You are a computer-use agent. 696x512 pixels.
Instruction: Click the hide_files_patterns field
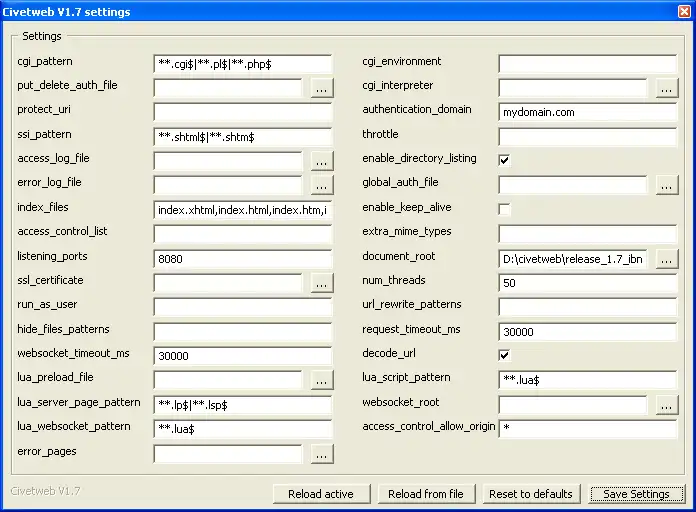pyautogui.click(x=243, y=332)
